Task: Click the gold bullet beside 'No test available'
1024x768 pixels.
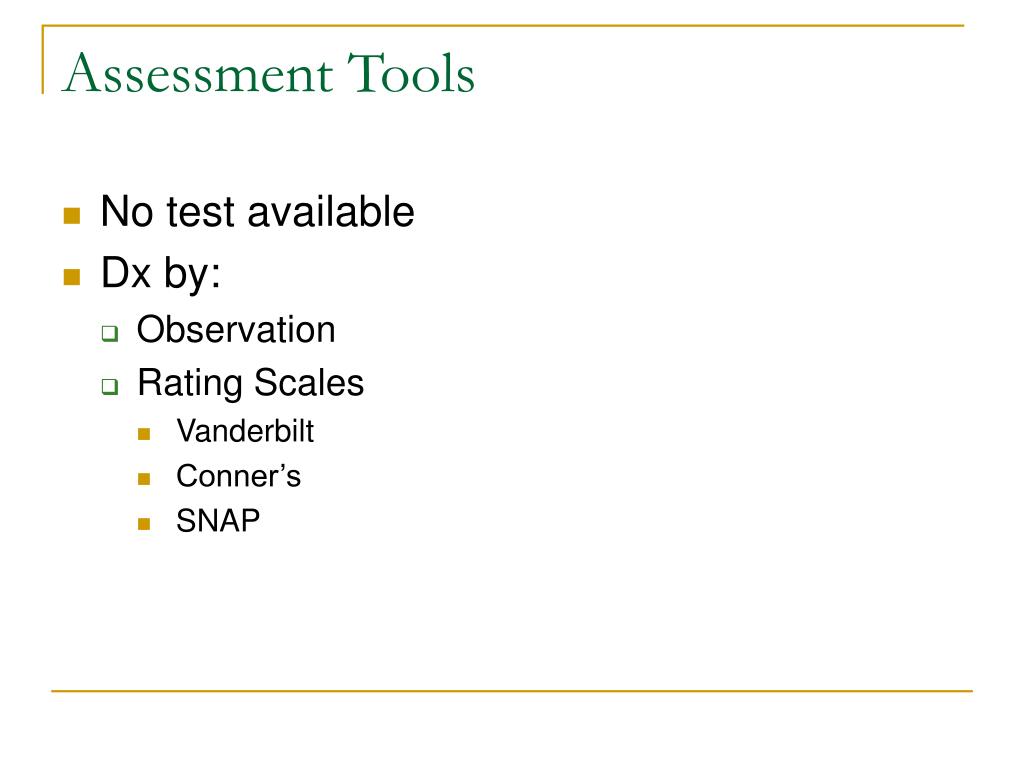Action: 72,216
